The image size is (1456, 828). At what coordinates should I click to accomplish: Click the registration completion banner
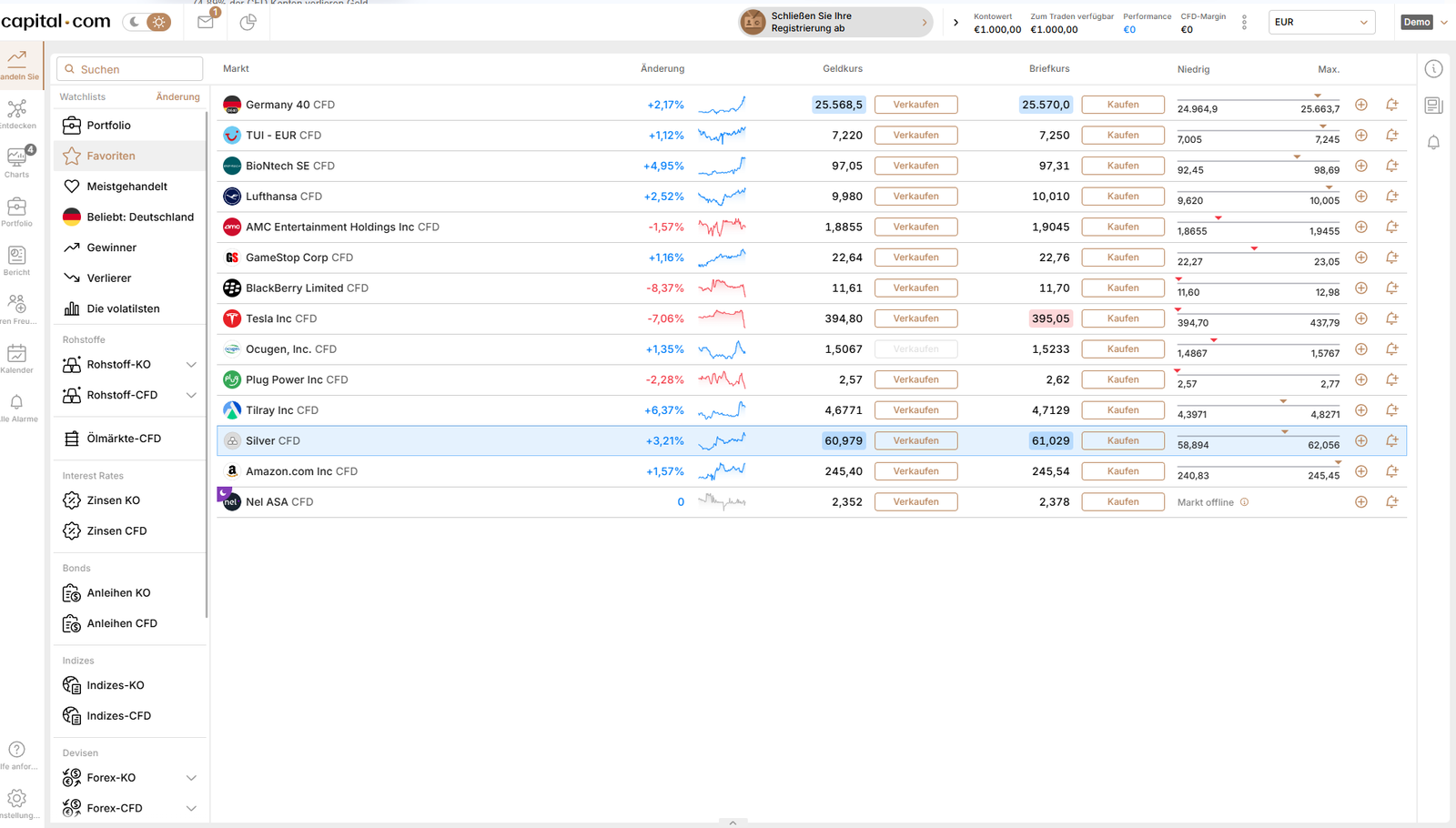coord(835,22)
